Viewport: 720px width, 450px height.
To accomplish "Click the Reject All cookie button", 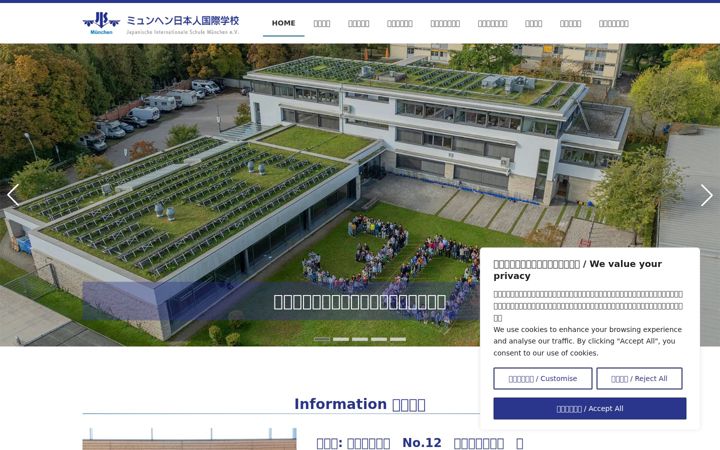I will [x=639, y=378].
